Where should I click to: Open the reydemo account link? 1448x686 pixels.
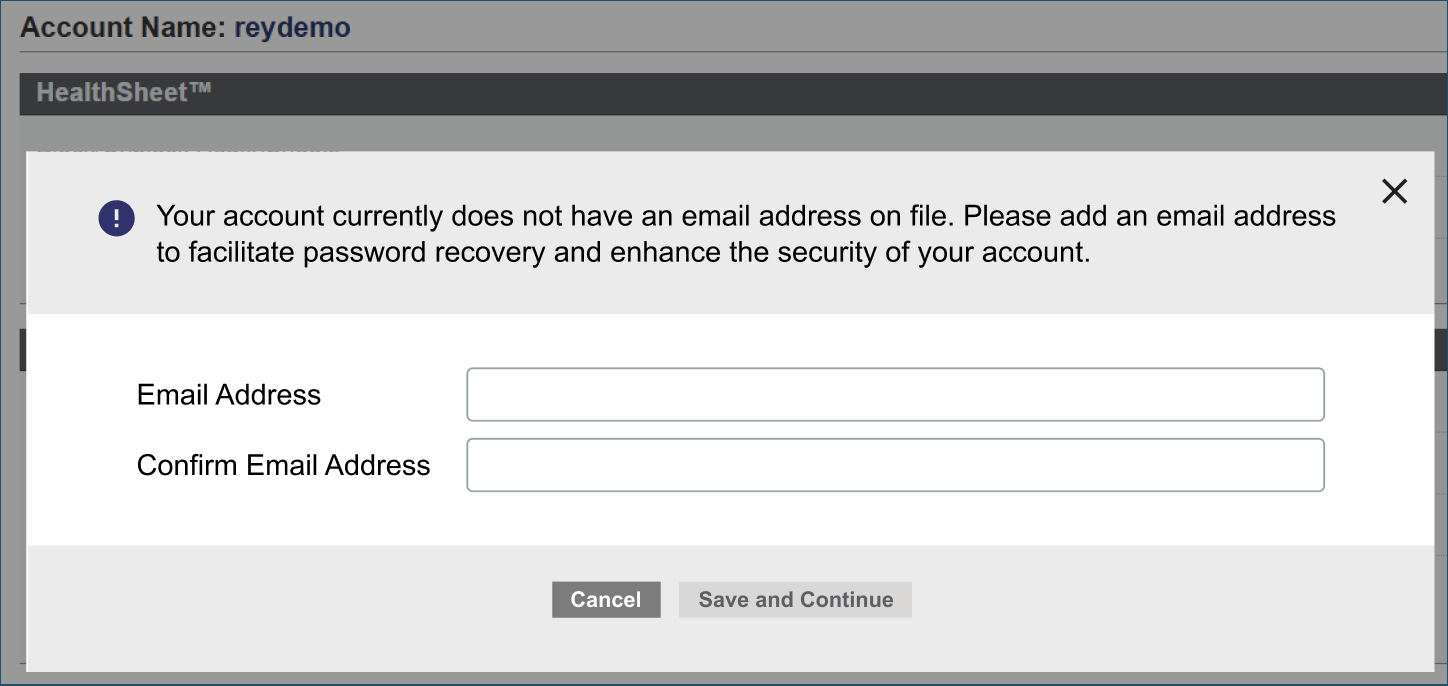(x=291, y=27)
